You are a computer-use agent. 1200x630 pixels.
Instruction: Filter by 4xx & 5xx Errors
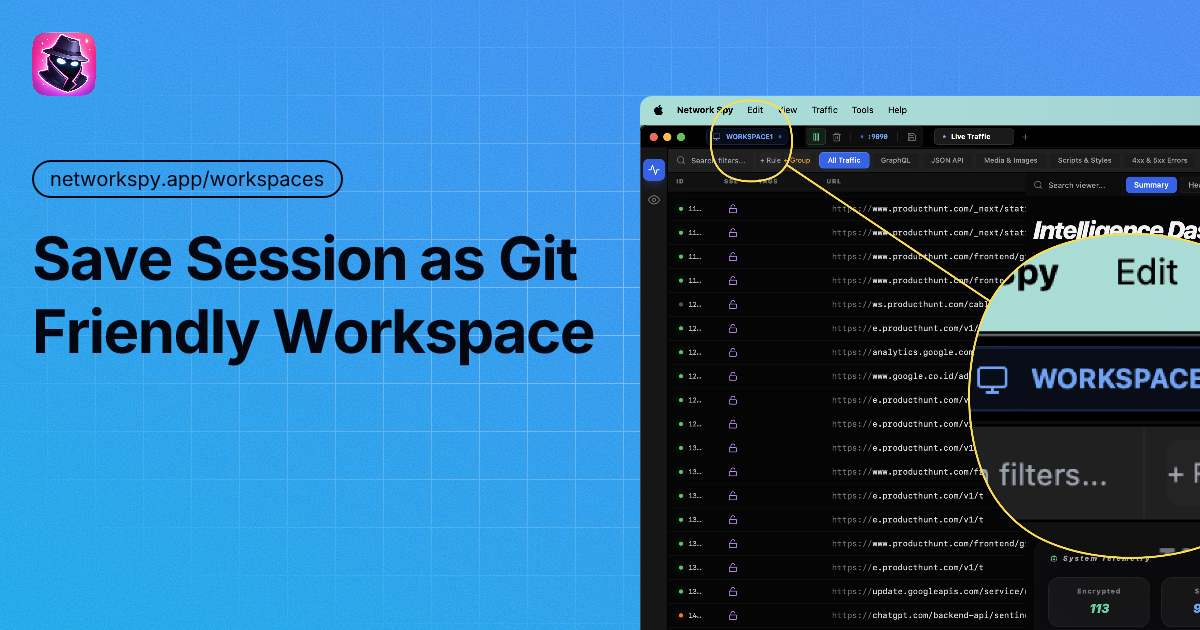(1160, 160)
